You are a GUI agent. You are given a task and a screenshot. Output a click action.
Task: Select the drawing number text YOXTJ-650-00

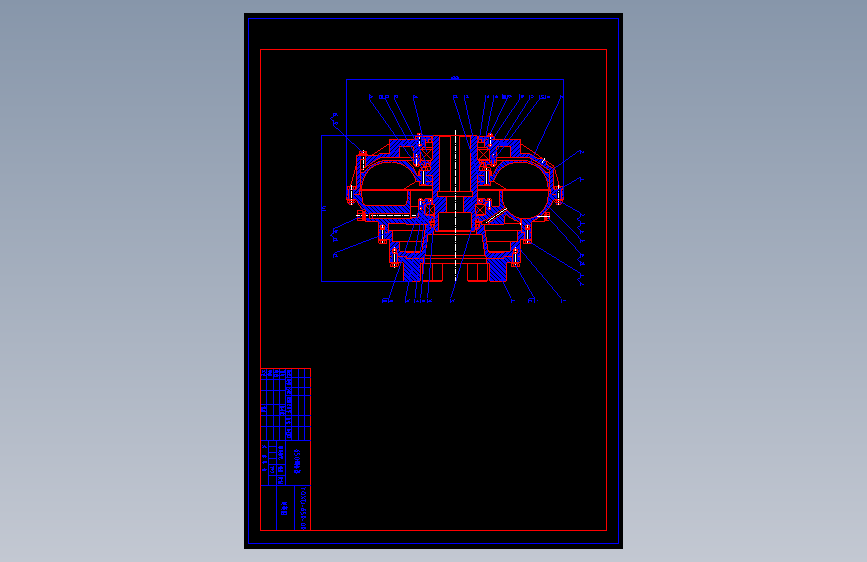click(x=304, y=508)
